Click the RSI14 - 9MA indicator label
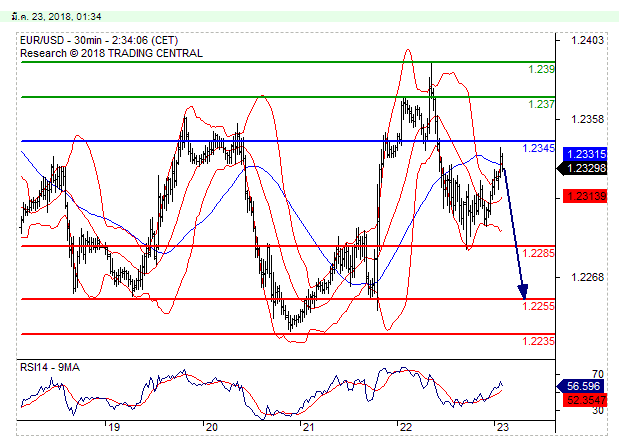The height and width of the screenshot is (445, 619). tap(50, 368)
